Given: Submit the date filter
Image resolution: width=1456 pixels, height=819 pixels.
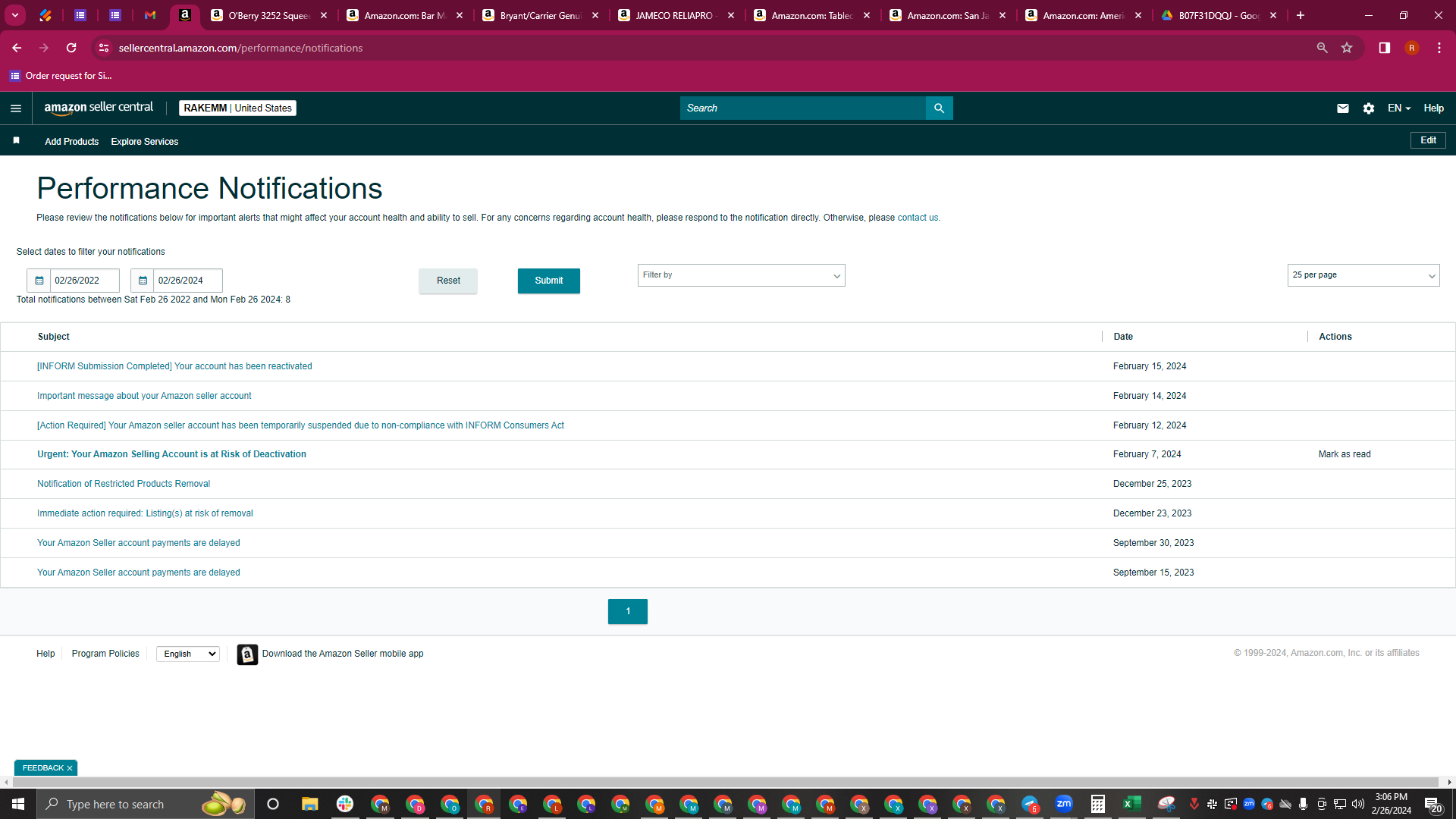Looking at the screenshot, I should (x=548, y=281).
